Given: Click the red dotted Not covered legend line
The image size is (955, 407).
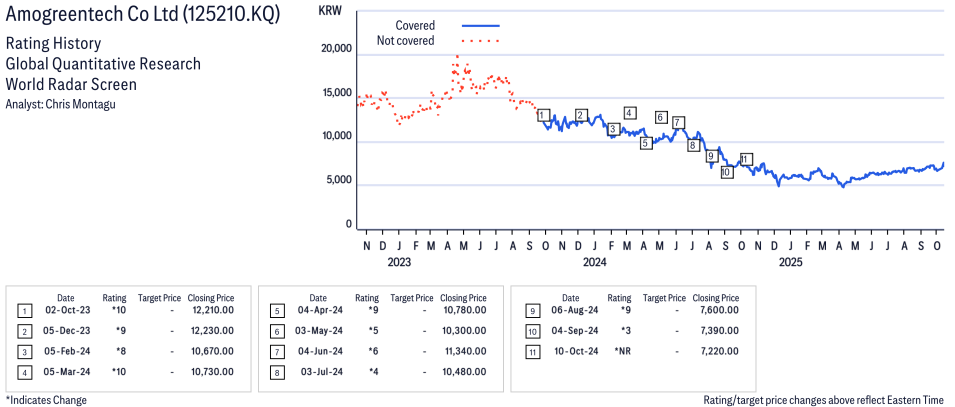Looking at the screenshot, I should click(x=481, y=41).
